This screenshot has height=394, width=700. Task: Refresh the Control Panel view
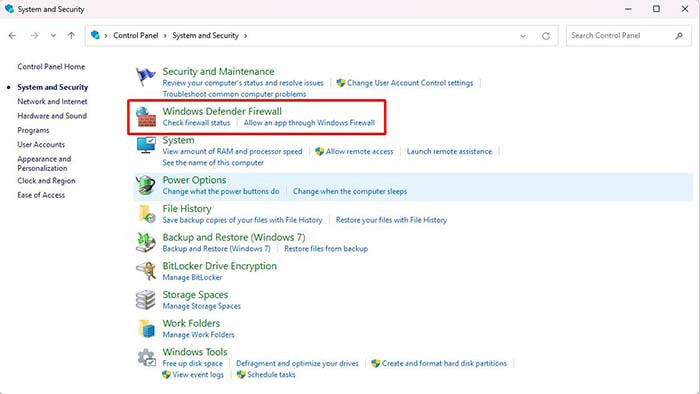pos(546,36)
